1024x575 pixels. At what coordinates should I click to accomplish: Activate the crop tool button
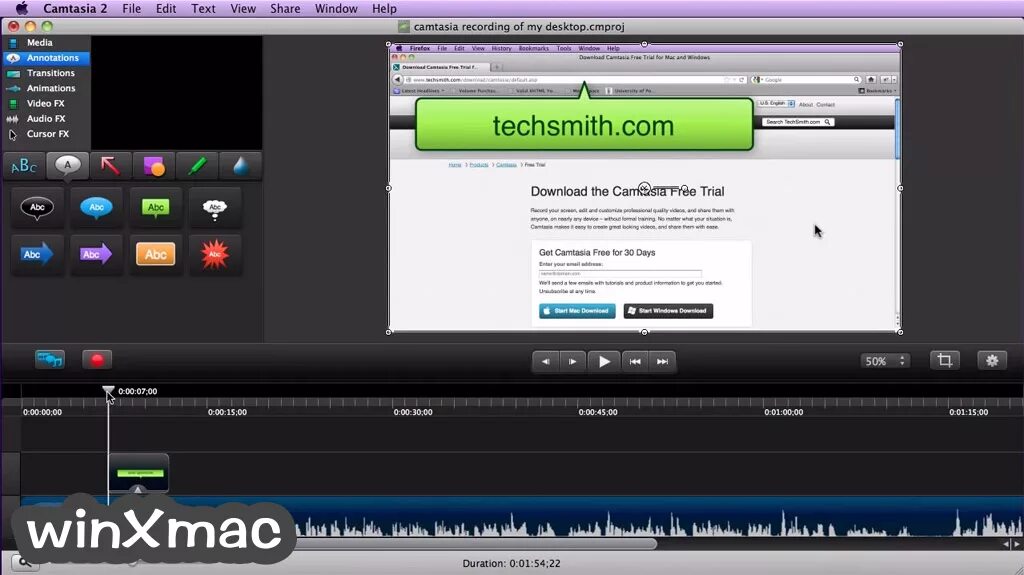tap(944, 360)
